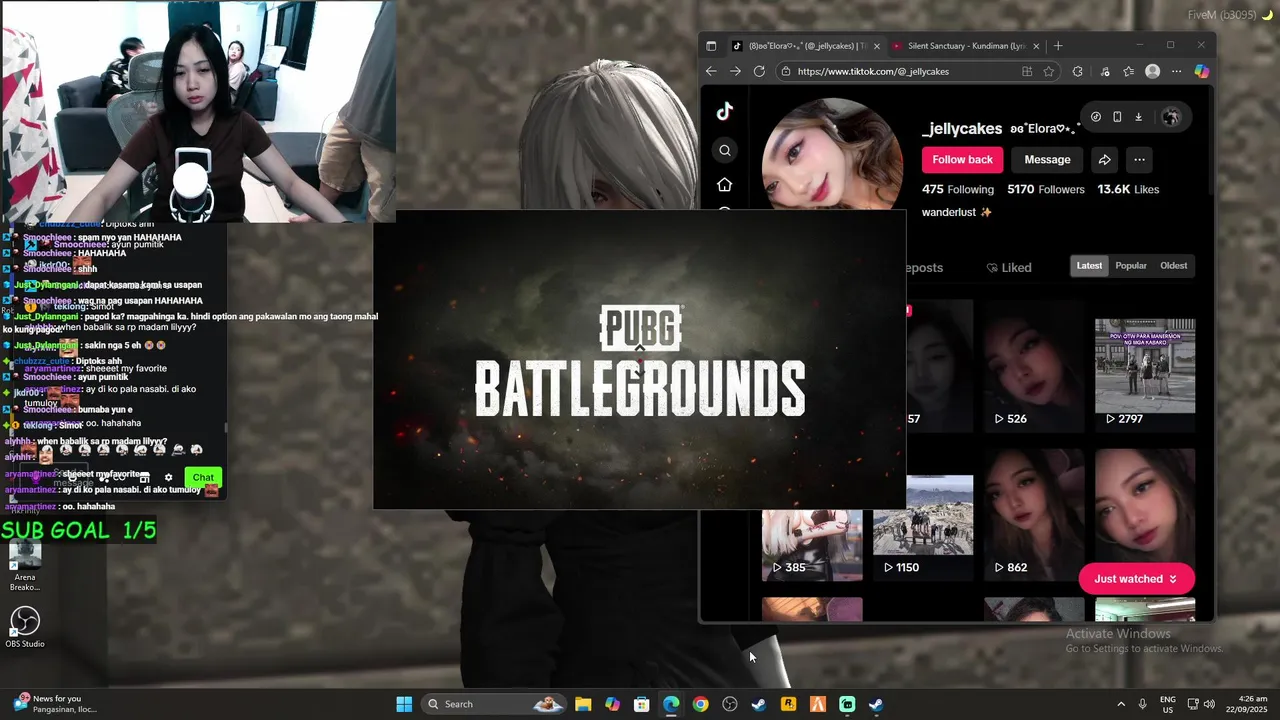This screenshot has width=1280, height=720.
Task: Open Edge settings and more menu
Action: (x=1176, y=71)
